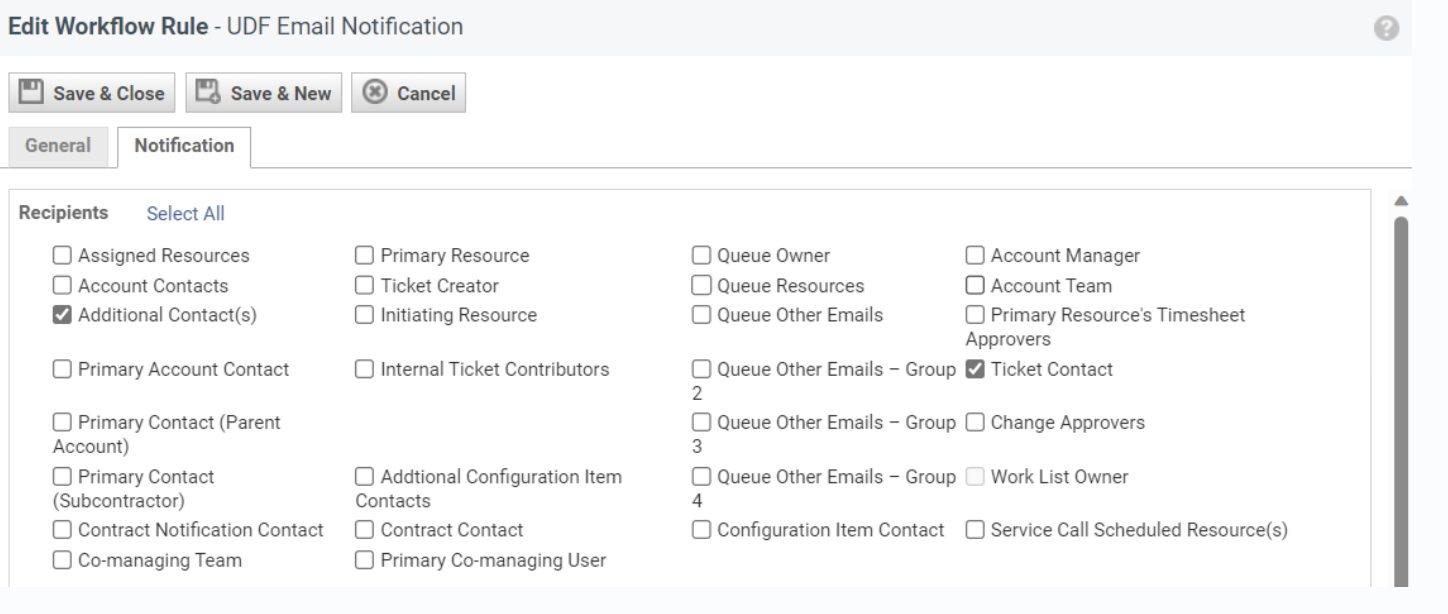Check the Change Approvers checkbox
The height and width of the screenshot is (614, 1448).
(x=975, y=423)
